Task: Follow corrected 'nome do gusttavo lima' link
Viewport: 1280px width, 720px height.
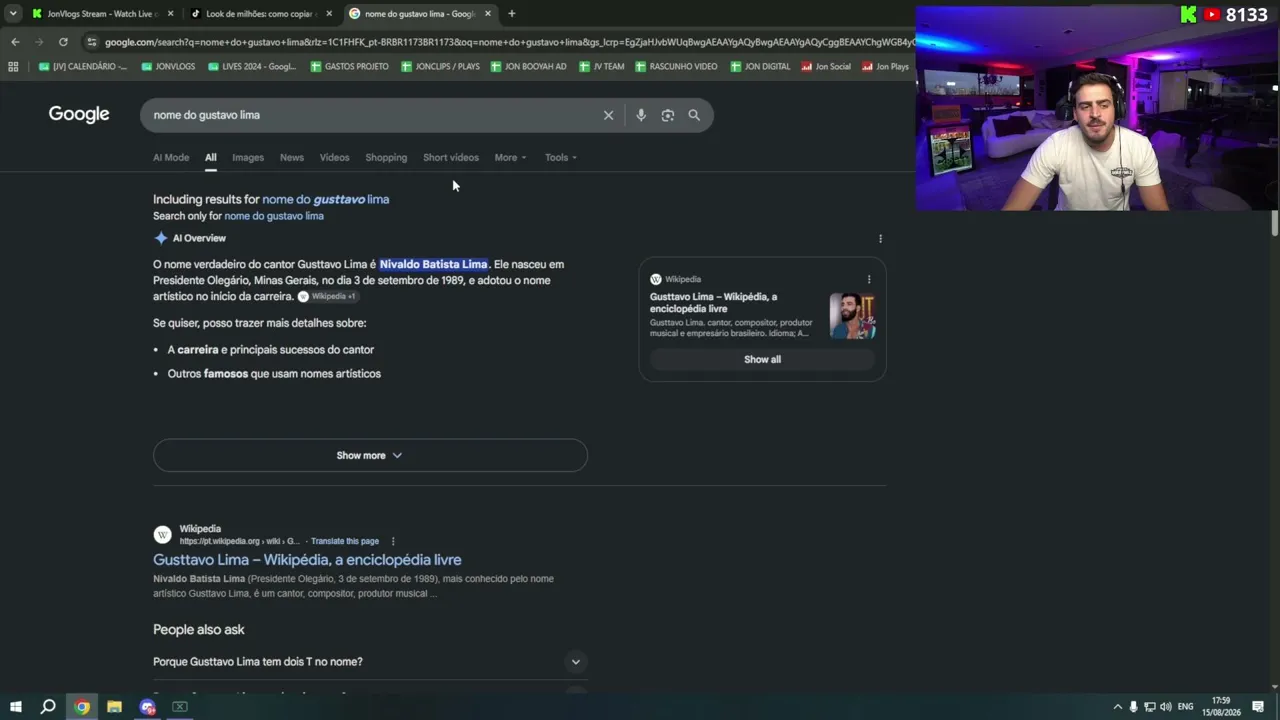Action: [x=326, y=199]
